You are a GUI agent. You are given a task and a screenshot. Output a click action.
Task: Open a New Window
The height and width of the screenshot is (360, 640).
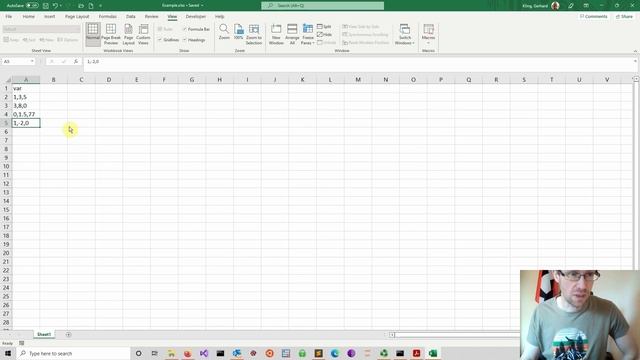[276, 34]
